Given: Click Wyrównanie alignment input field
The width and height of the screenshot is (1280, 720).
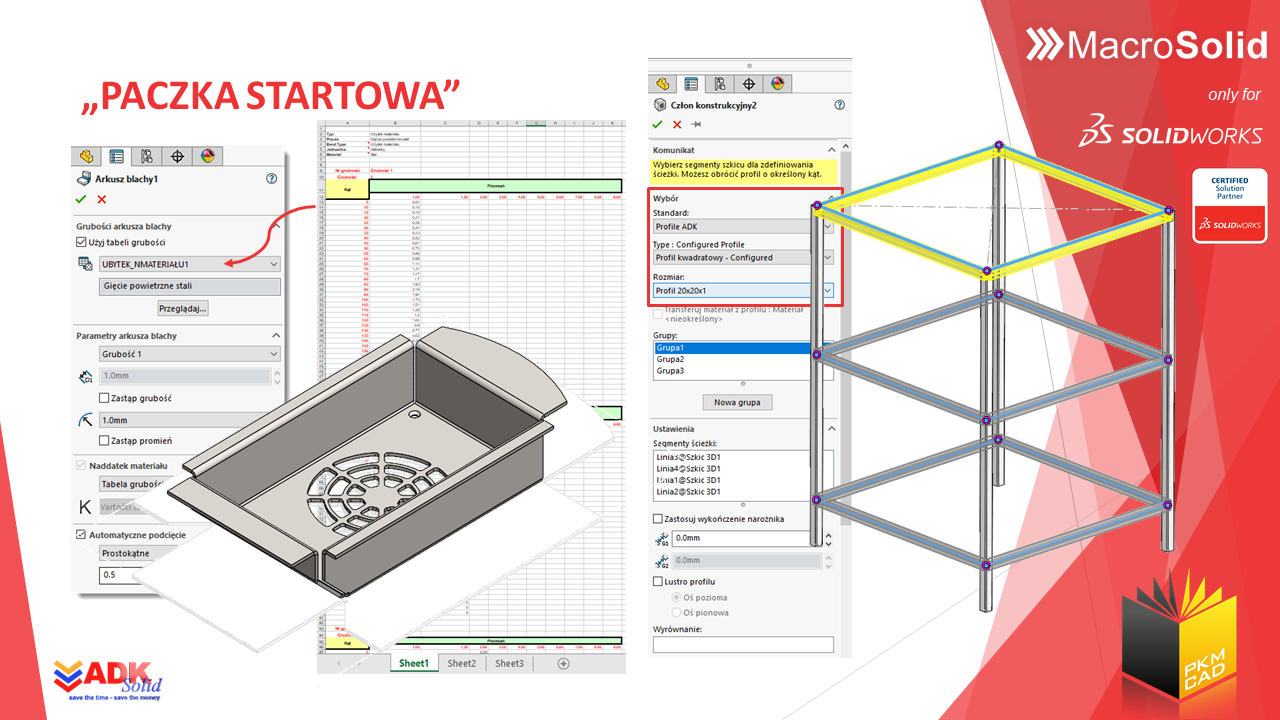Looking at the screenshot, I should tap(743, 645).
